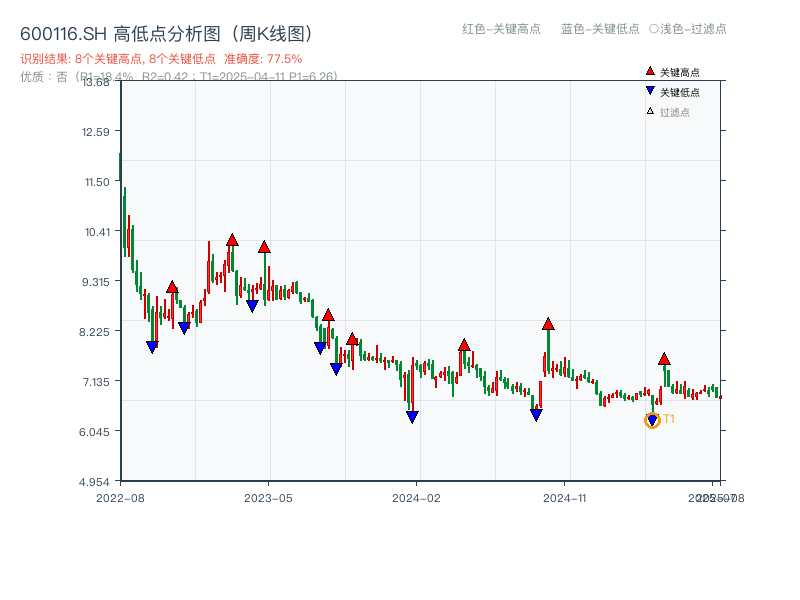
Task: Click the 13.68 y-axis label
Action: click(x=95, y=84)
